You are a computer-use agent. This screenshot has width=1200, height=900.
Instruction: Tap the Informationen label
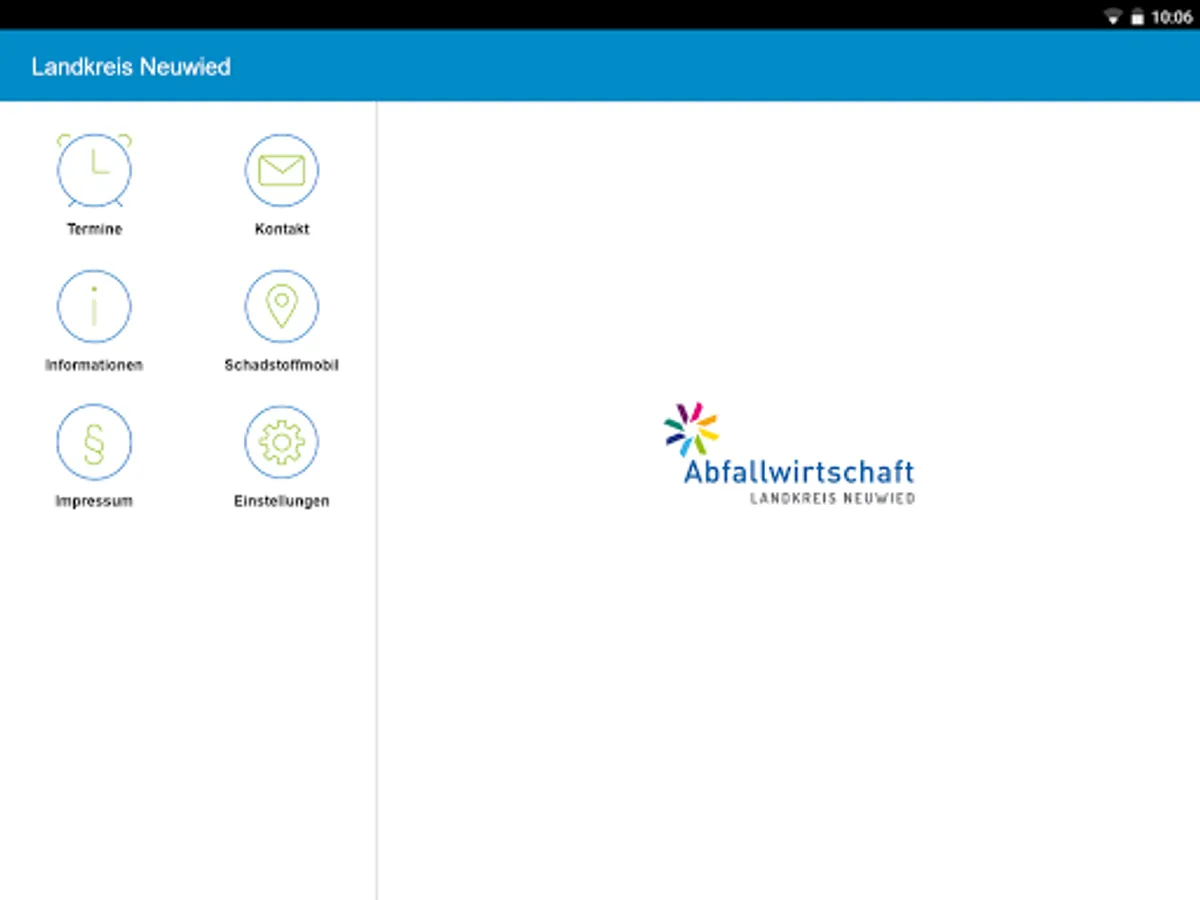tap(94, 365)
